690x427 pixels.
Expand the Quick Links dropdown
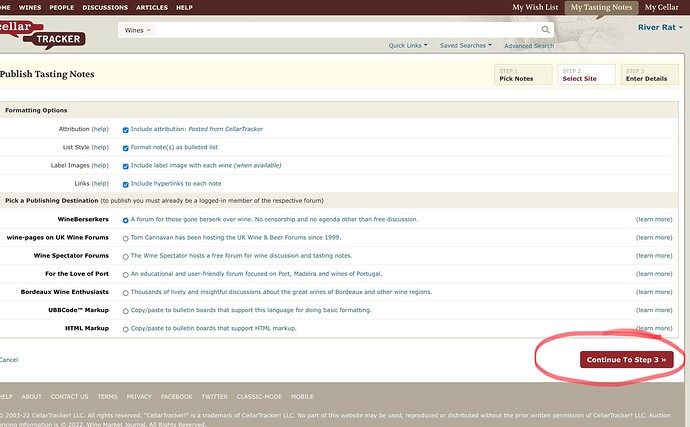click(407, 45)
